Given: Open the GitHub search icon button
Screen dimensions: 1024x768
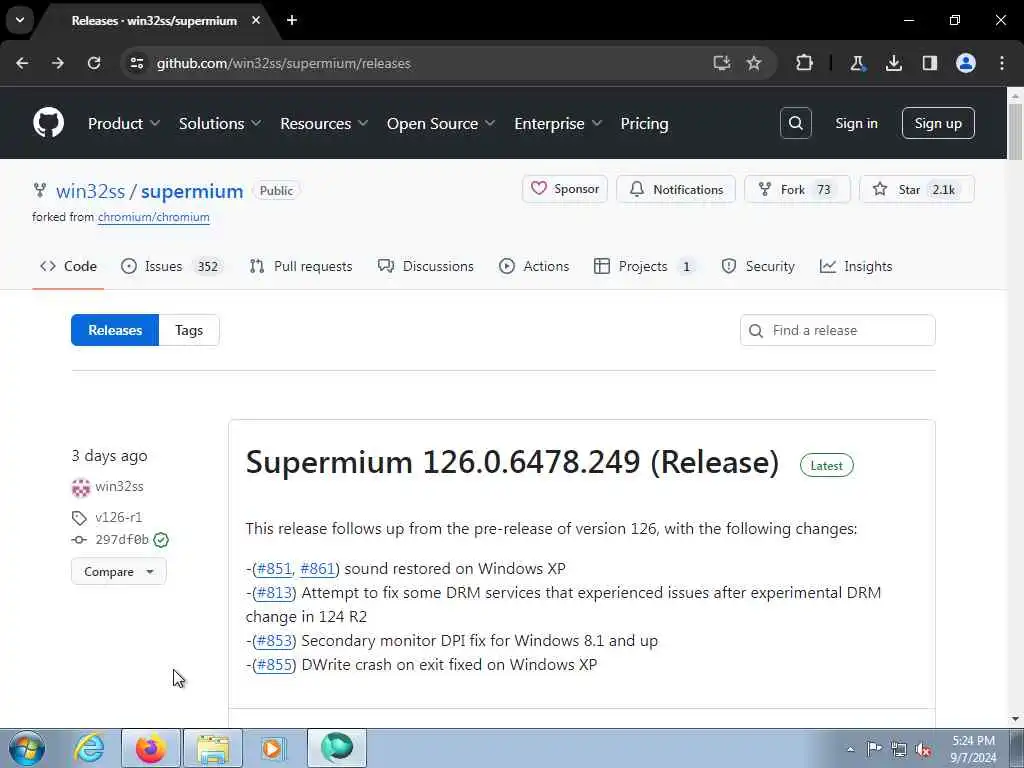Looking at the screenshot, I should point(795,123).
